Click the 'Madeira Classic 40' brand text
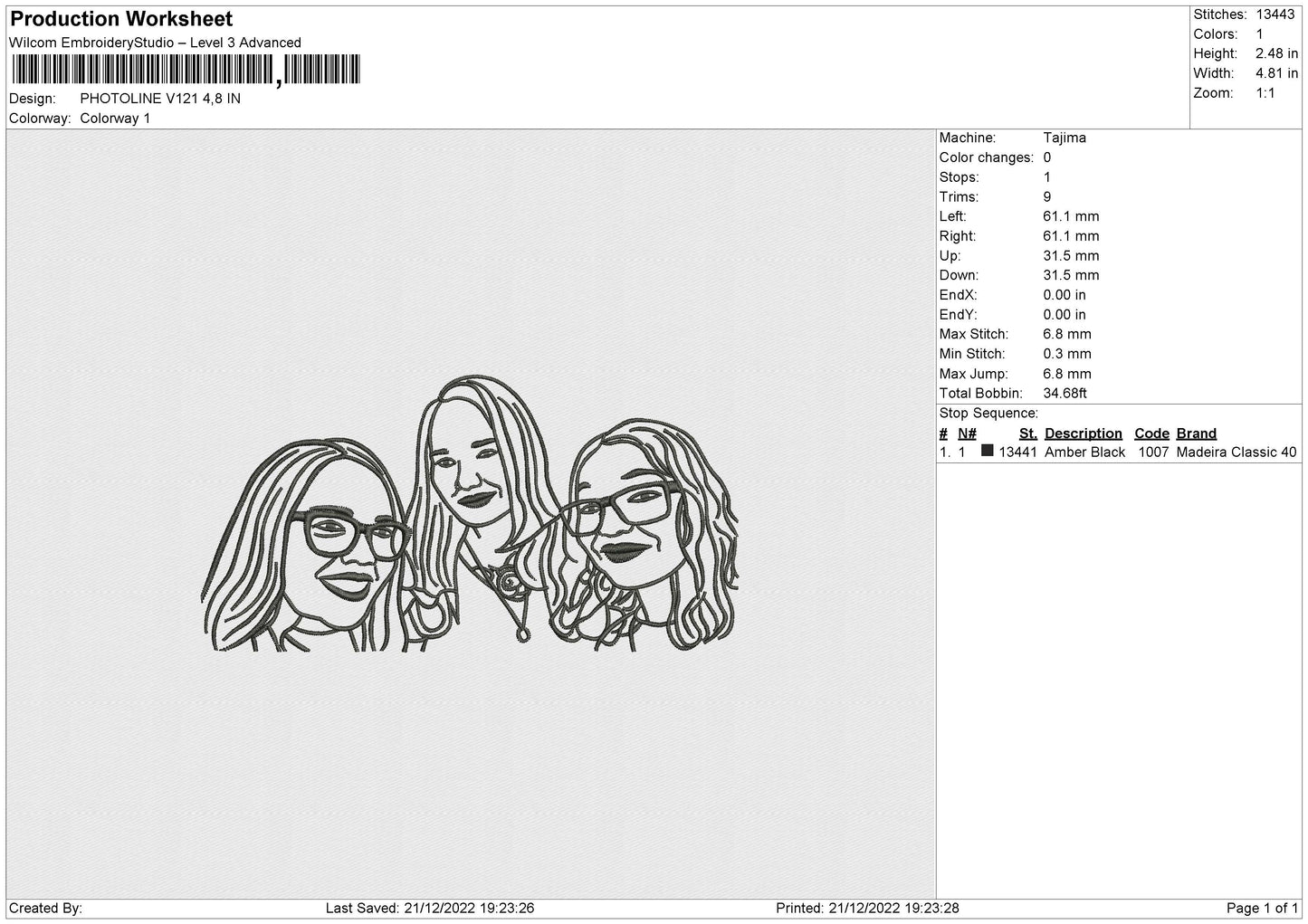1308x924 pixels. [1236, 452]
